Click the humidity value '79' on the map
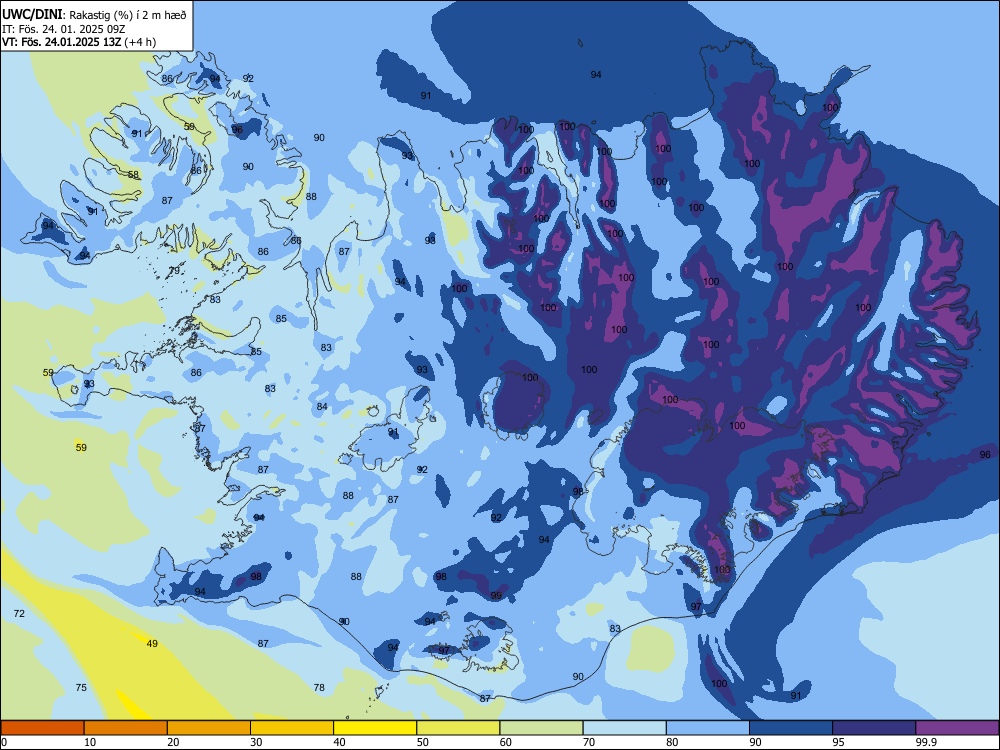The image size is (1000, 750). [x=174, y=271]
